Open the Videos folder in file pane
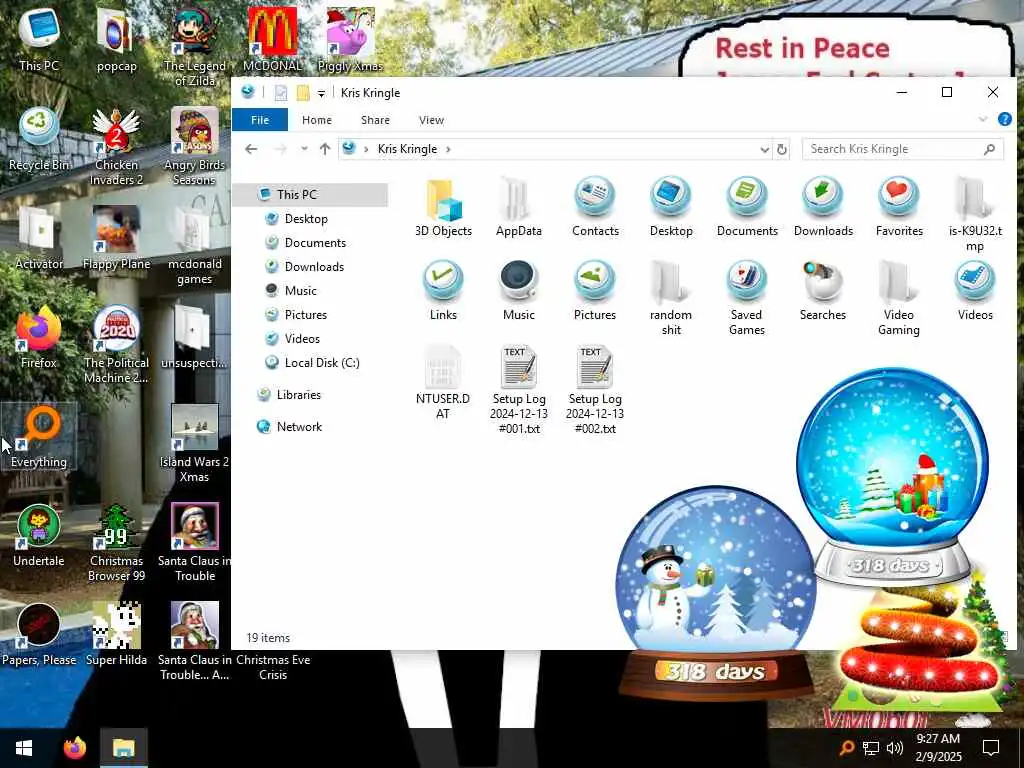 pyautogui.click(x=975, y=292)
